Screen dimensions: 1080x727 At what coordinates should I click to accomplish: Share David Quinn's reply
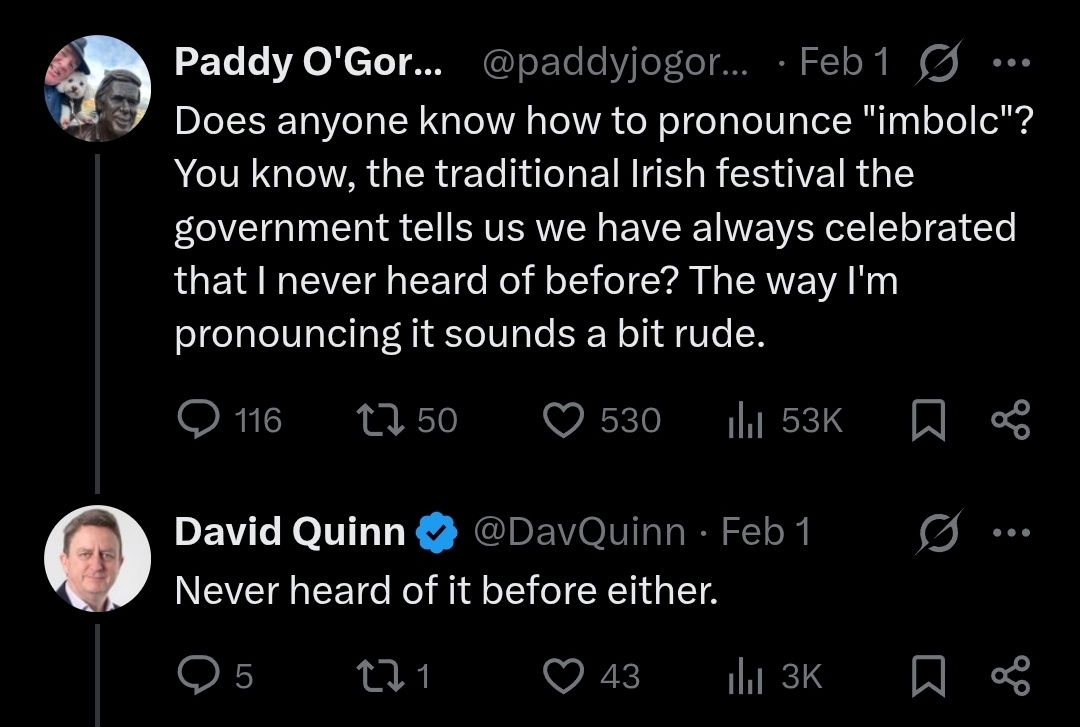(x=1009, y=676)
